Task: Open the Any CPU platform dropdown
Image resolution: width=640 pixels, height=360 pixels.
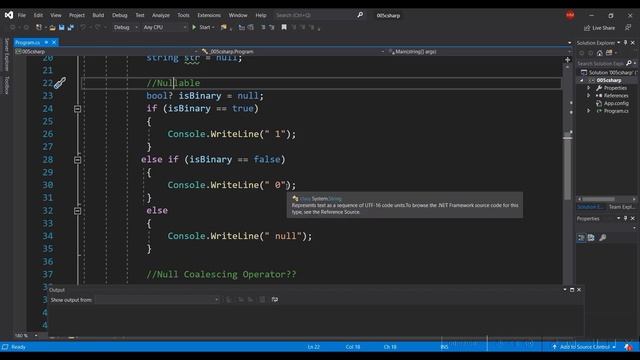Action: coord(164,27)
